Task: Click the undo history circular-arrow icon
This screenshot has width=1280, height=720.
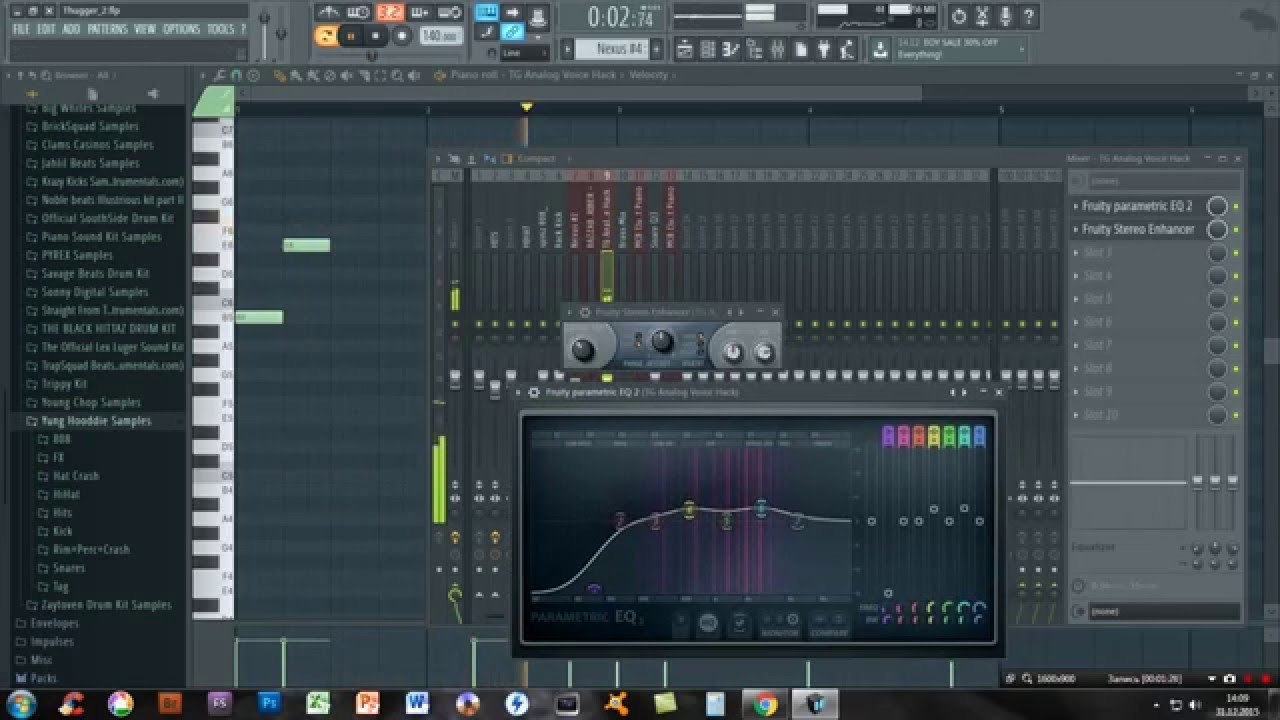Action: coord(959,17)
